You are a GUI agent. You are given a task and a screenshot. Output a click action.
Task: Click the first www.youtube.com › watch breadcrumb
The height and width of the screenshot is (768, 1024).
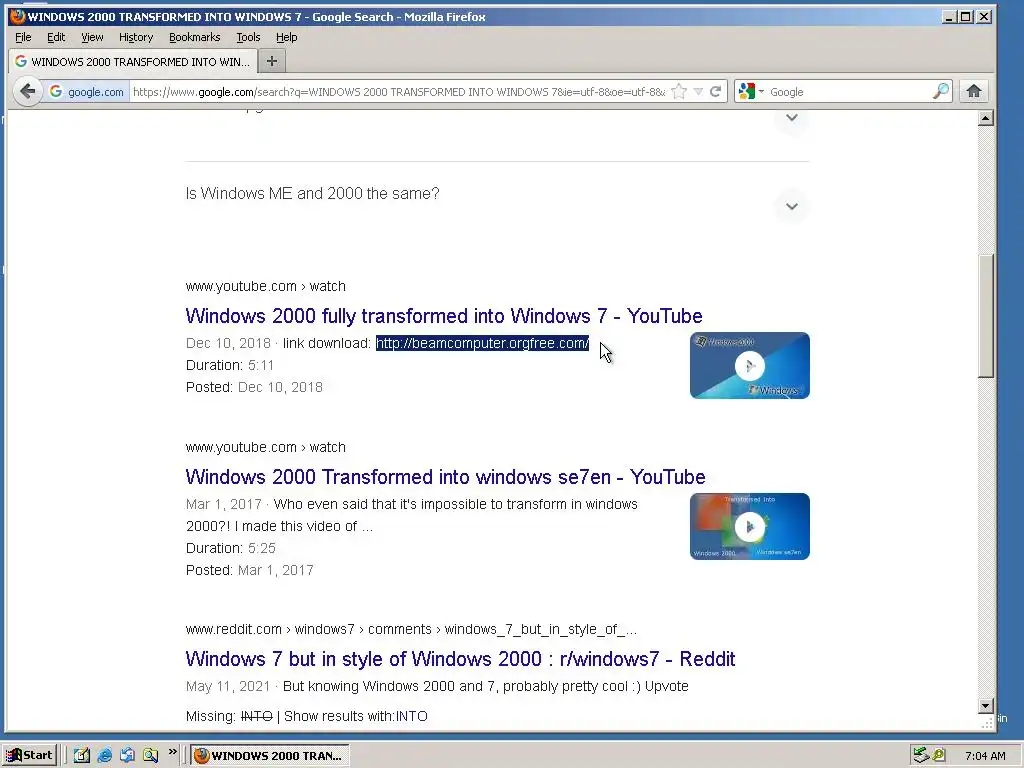(266, 287)
